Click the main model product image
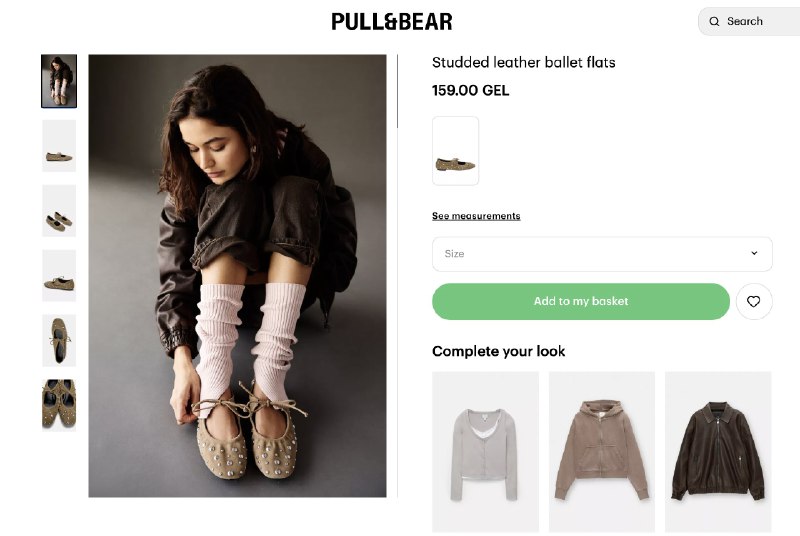800x536 pixels. coord(237,276)
